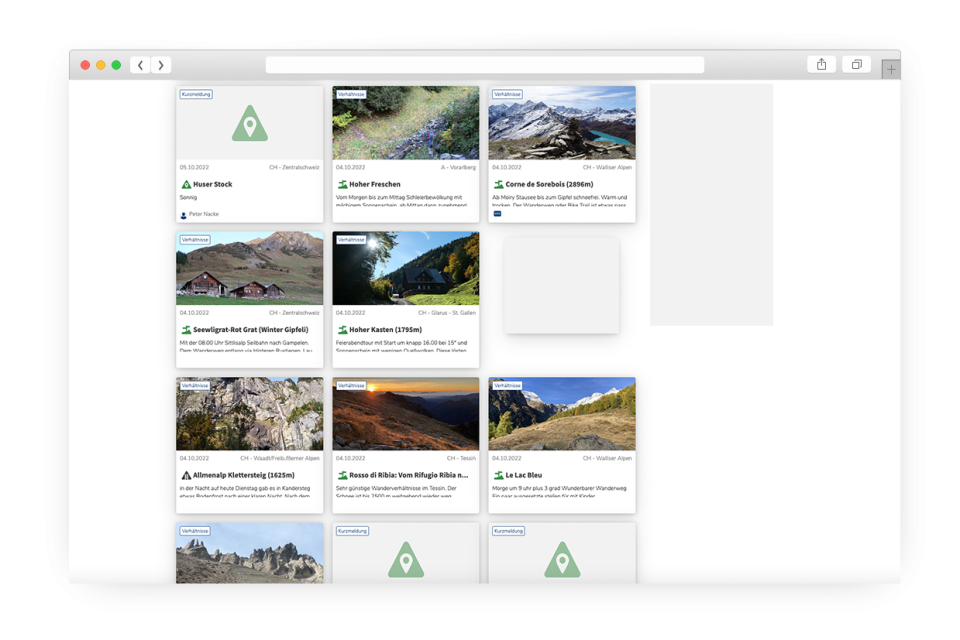Open a new tab with plus button
Screen dimensions: 960x640
(891, 69)
